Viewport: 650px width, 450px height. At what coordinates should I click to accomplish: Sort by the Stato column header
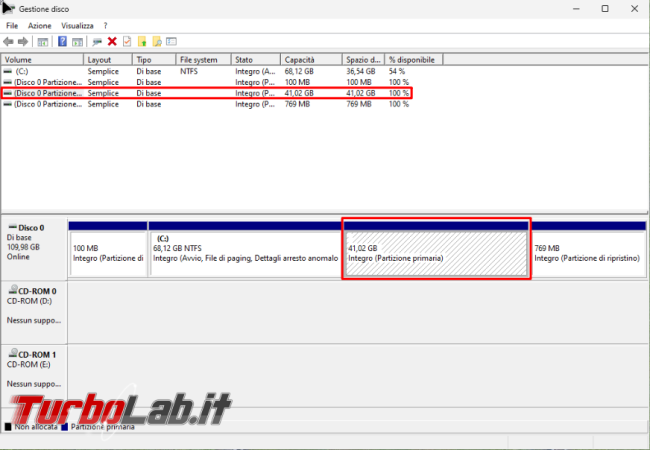[x=256, y=60]
